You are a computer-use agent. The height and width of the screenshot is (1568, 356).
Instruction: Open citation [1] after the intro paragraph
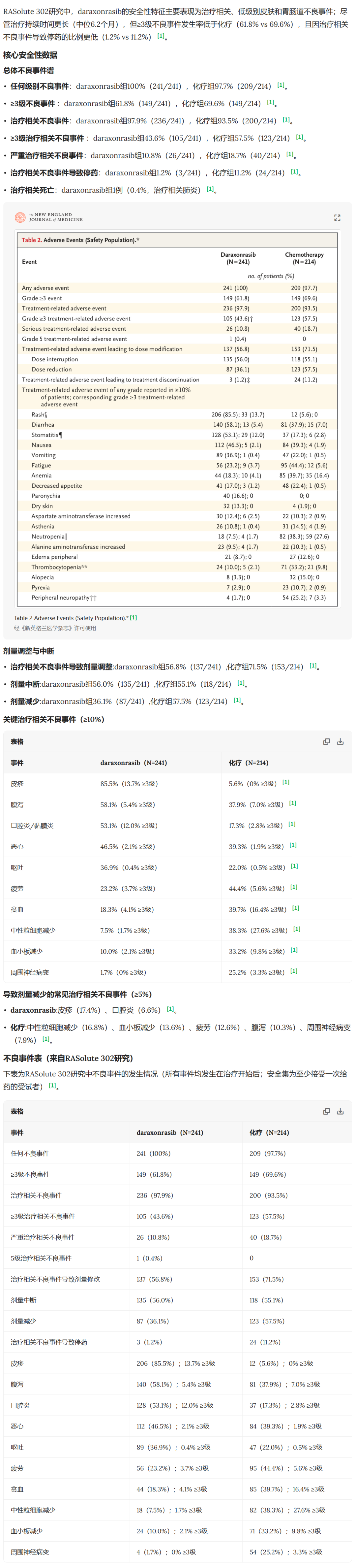point(161,36)
